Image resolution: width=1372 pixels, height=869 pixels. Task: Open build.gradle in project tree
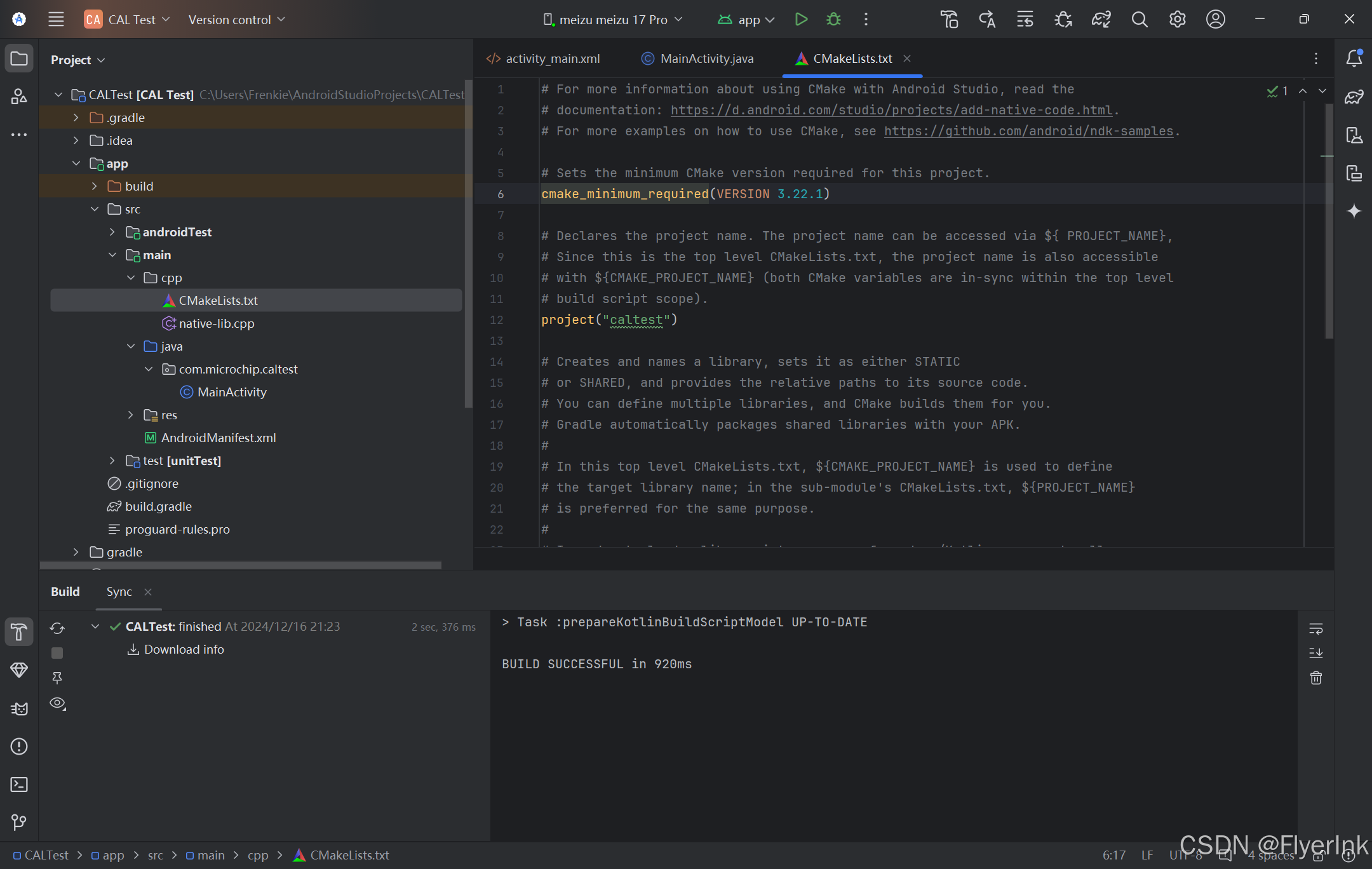coord(158,506)
